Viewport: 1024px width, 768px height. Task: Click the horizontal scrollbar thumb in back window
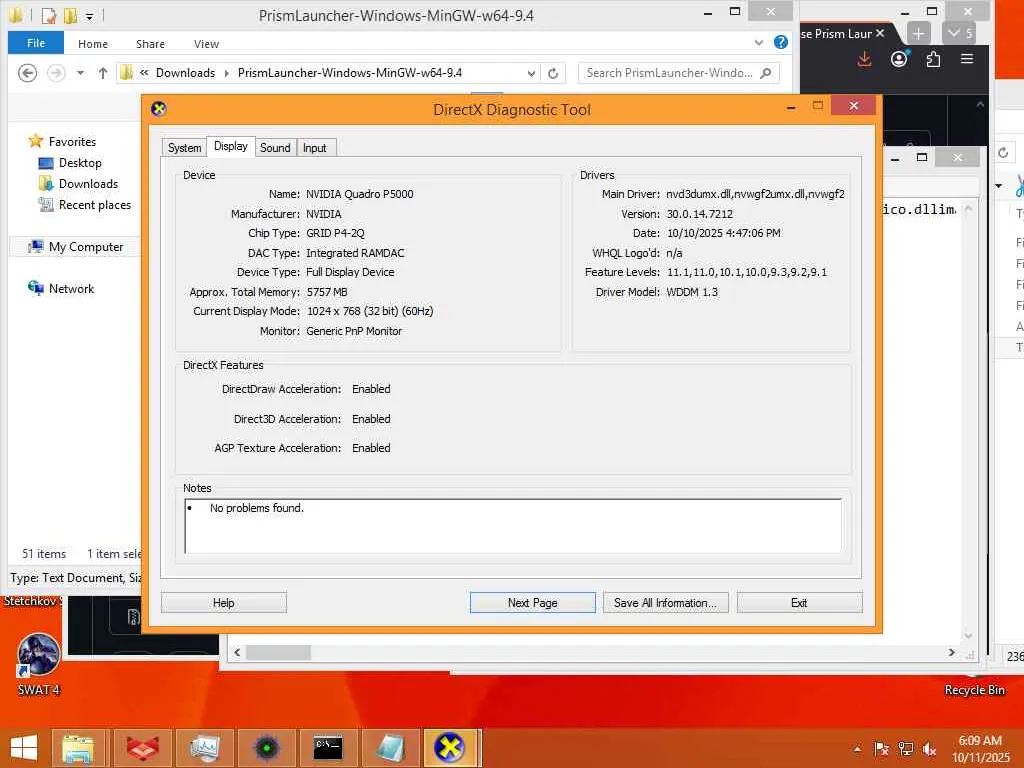tap(278, 652)
